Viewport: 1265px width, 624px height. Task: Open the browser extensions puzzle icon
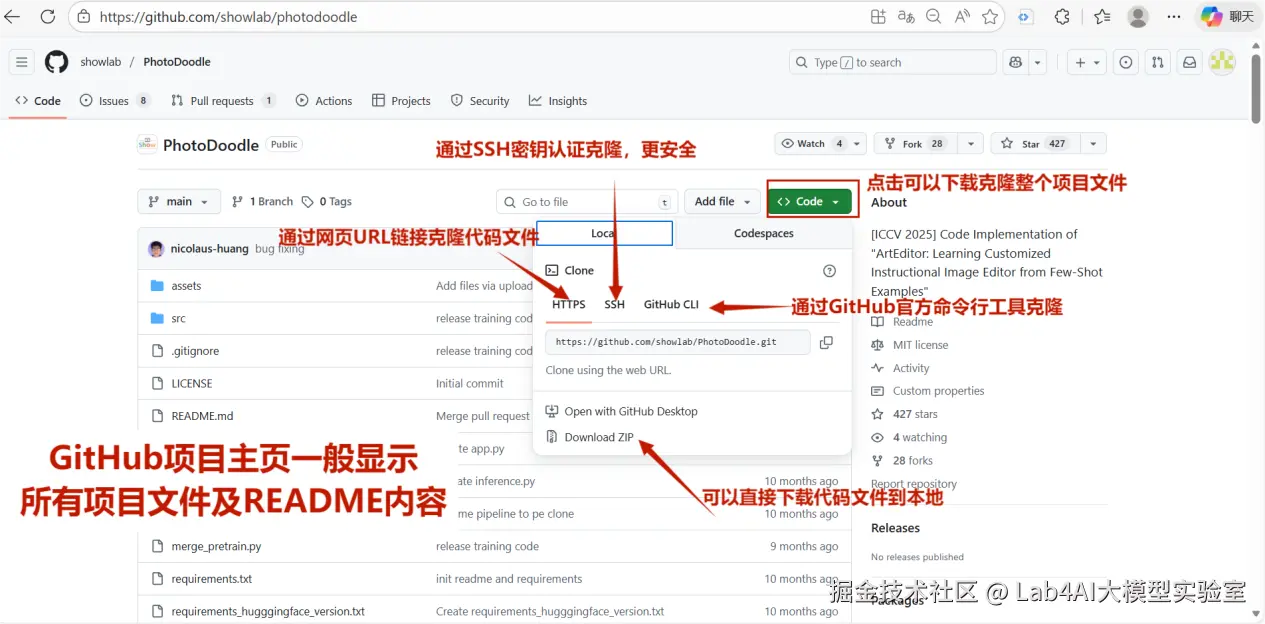point(1063,17)
